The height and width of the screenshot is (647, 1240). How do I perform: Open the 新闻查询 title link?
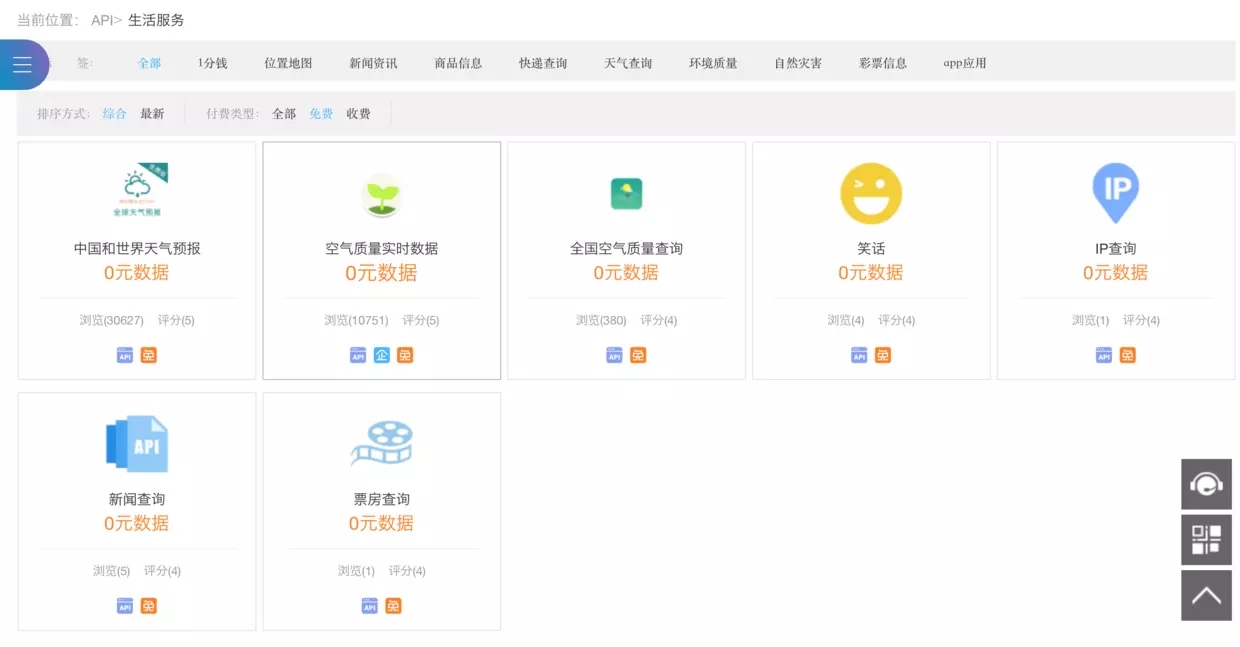tap(137, 500)
